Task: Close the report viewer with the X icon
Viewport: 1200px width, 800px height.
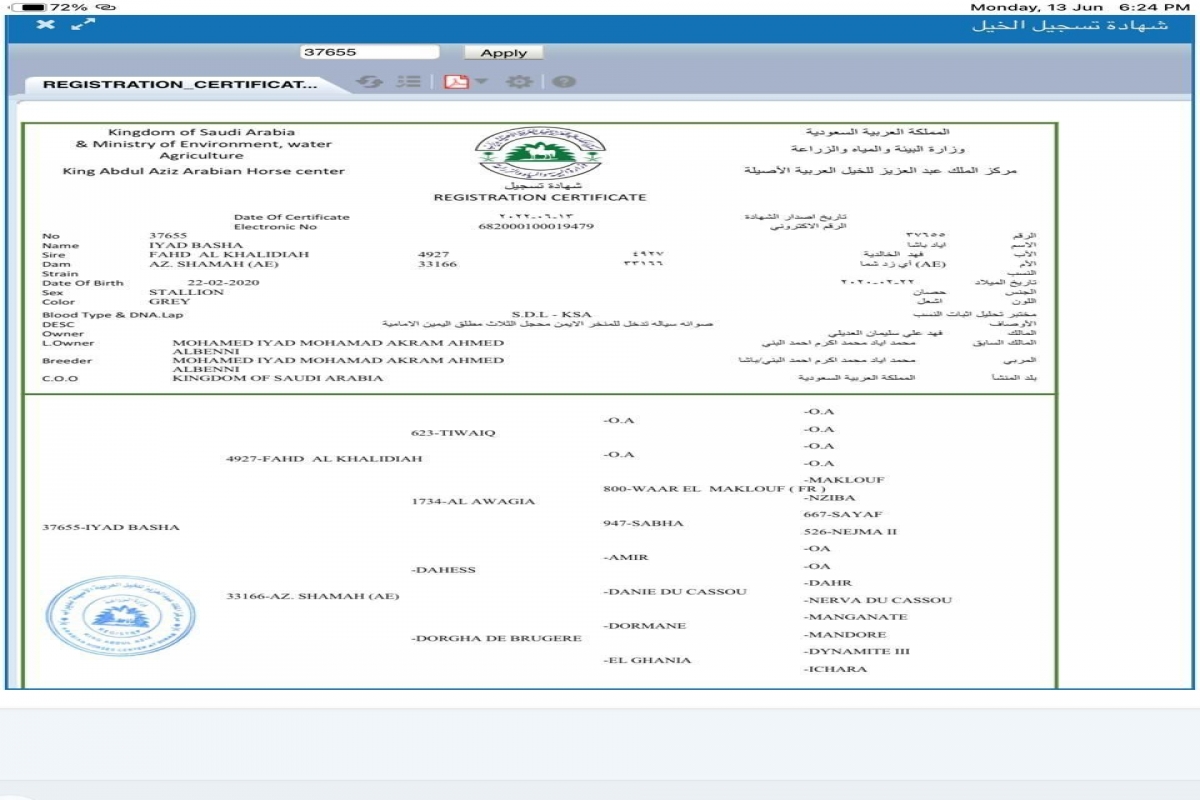Action: coord(46,24)
